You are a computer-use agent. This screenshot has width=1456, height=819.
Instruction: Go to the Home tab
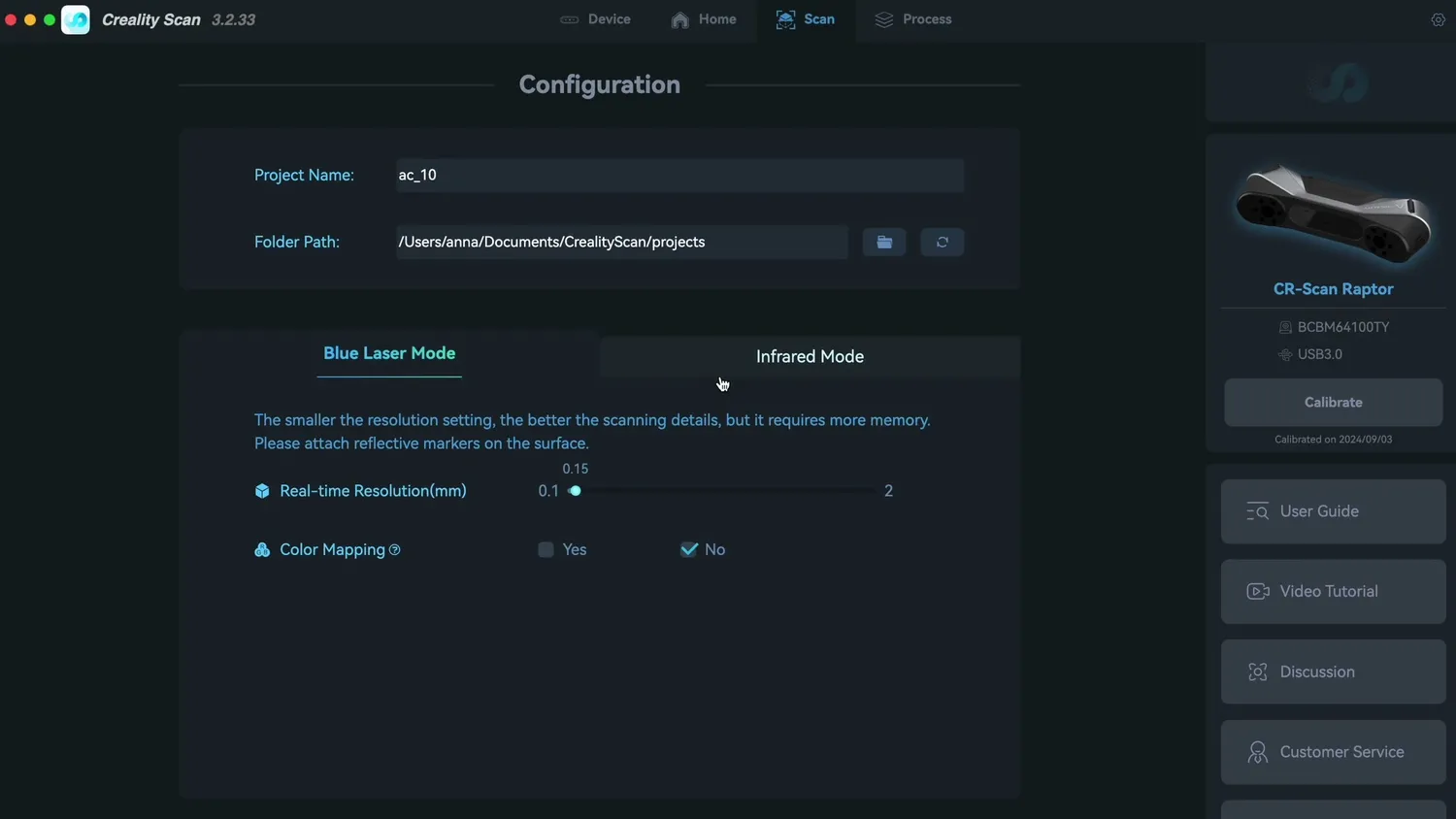coord(704,19)
